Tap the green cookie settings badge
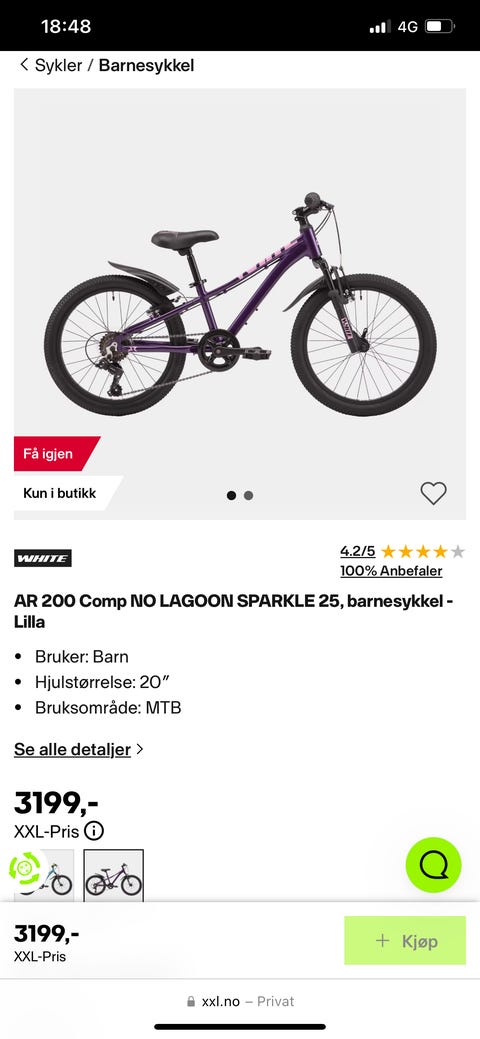 (25, 867)
